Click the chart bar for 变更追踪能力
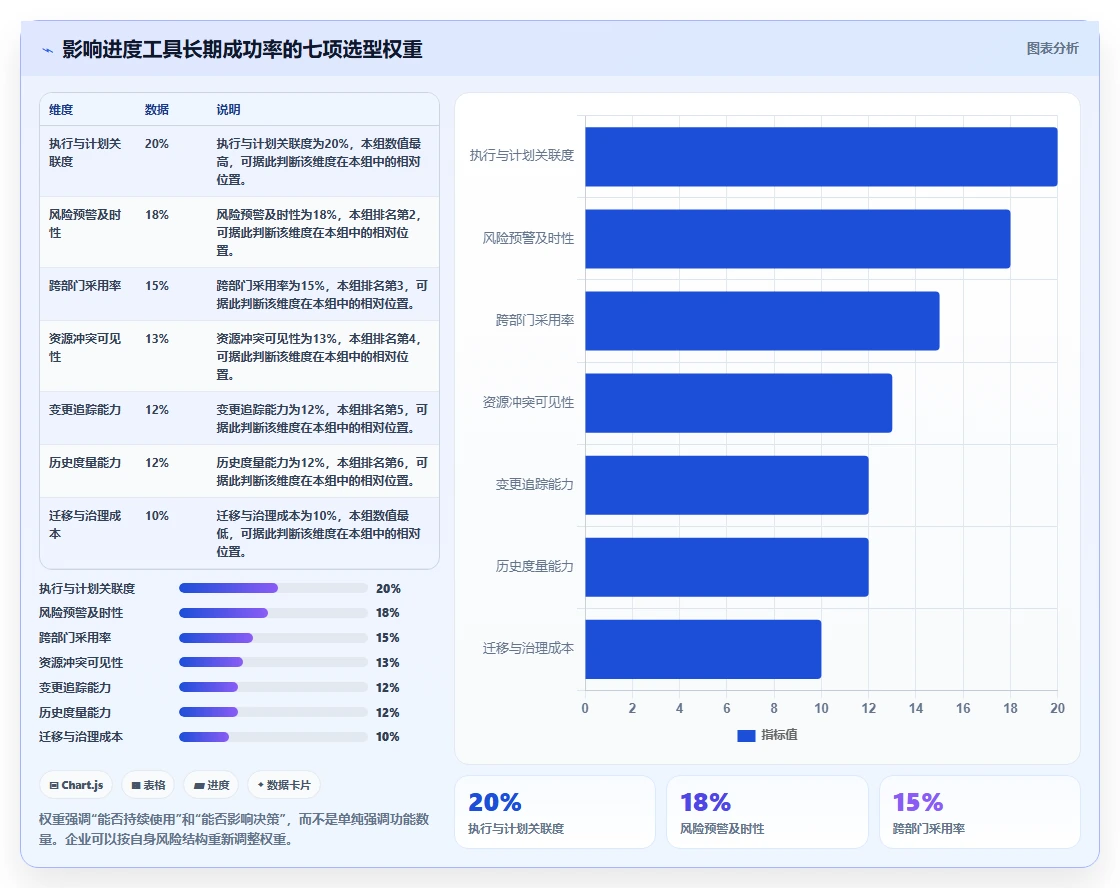This screenshot has width=1120, height=888. click(x=727, y=485)
